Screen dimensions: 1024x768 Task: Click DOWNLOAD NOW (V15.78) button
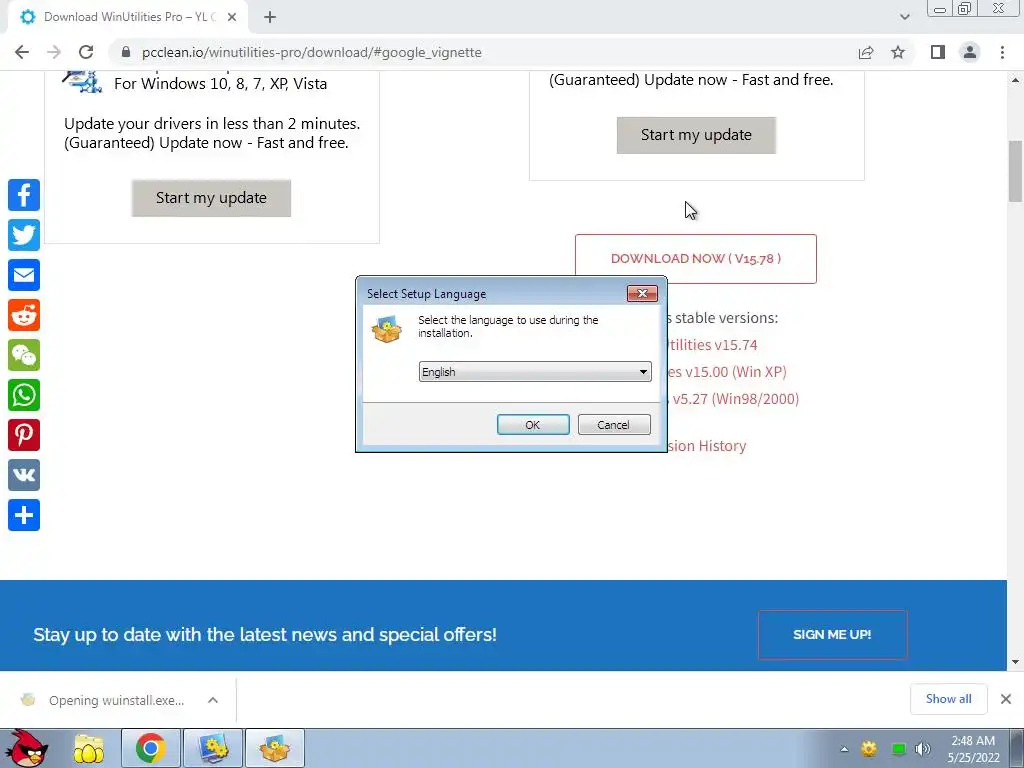click(x=696, y=259)
